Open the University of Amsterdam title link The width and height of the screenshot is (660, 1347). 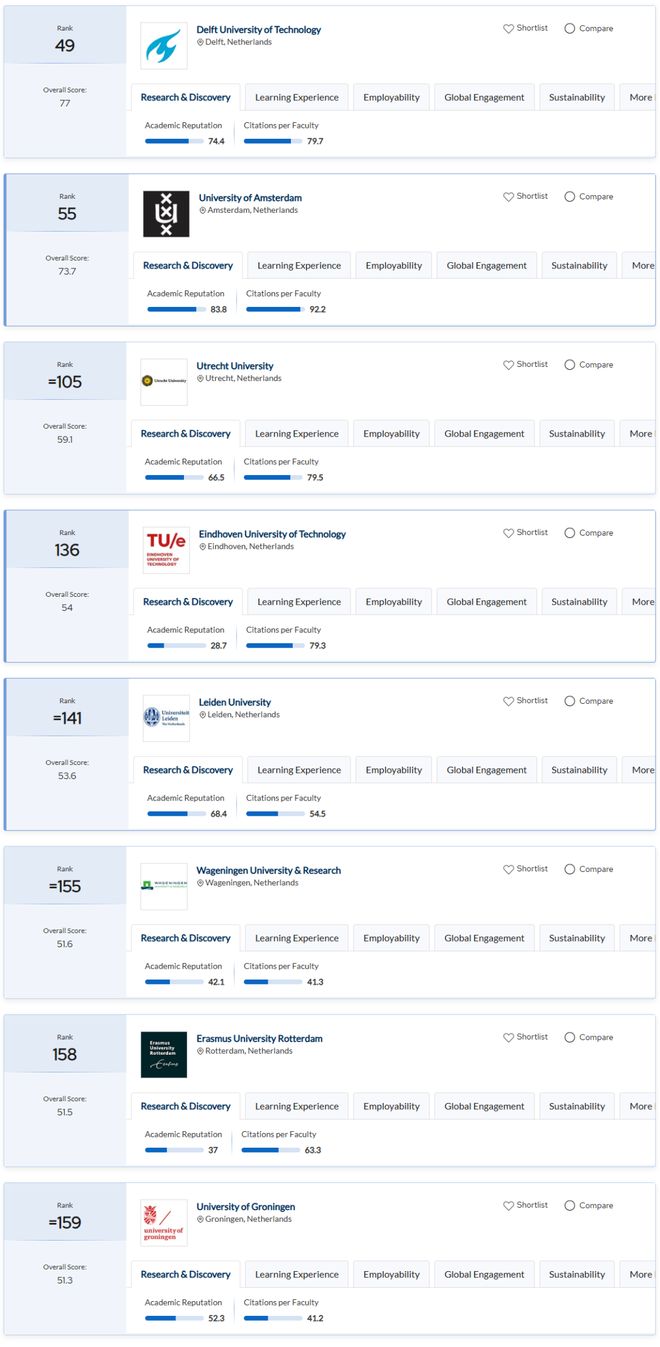click(250, 198)
